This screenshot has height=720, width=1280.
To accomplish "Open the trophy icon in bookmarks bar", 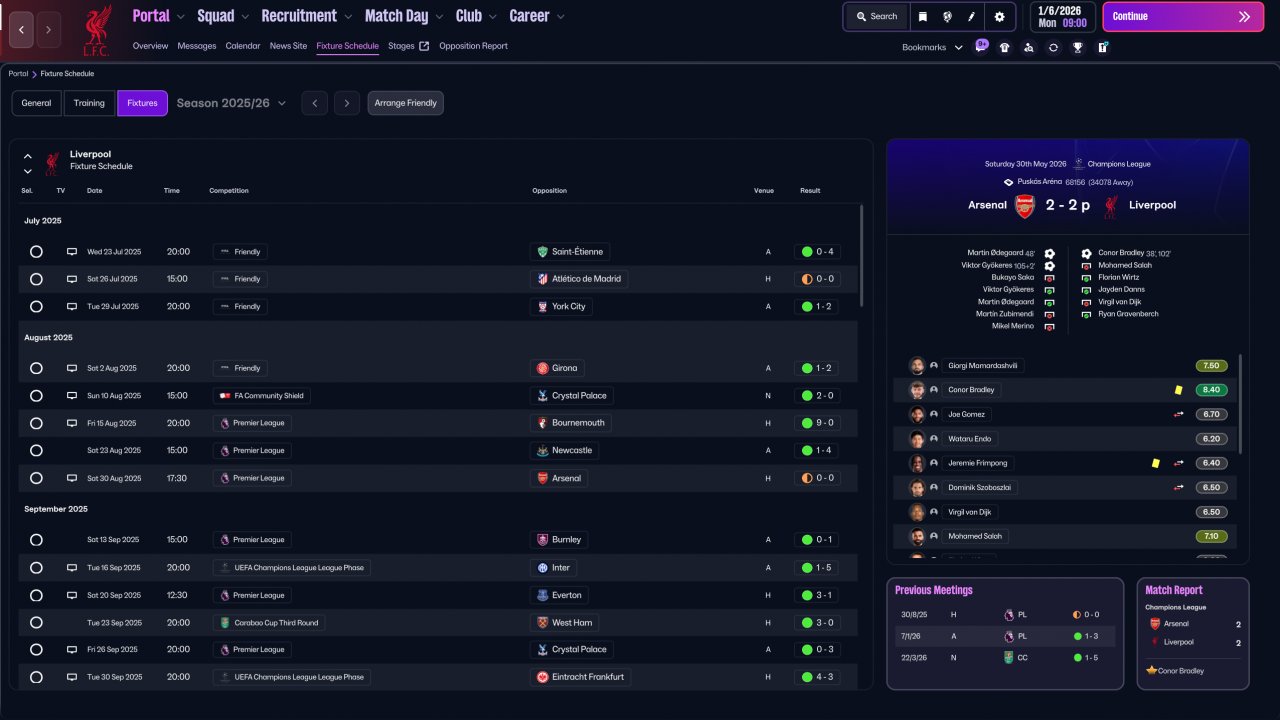I will click(x=1077, y=47).
